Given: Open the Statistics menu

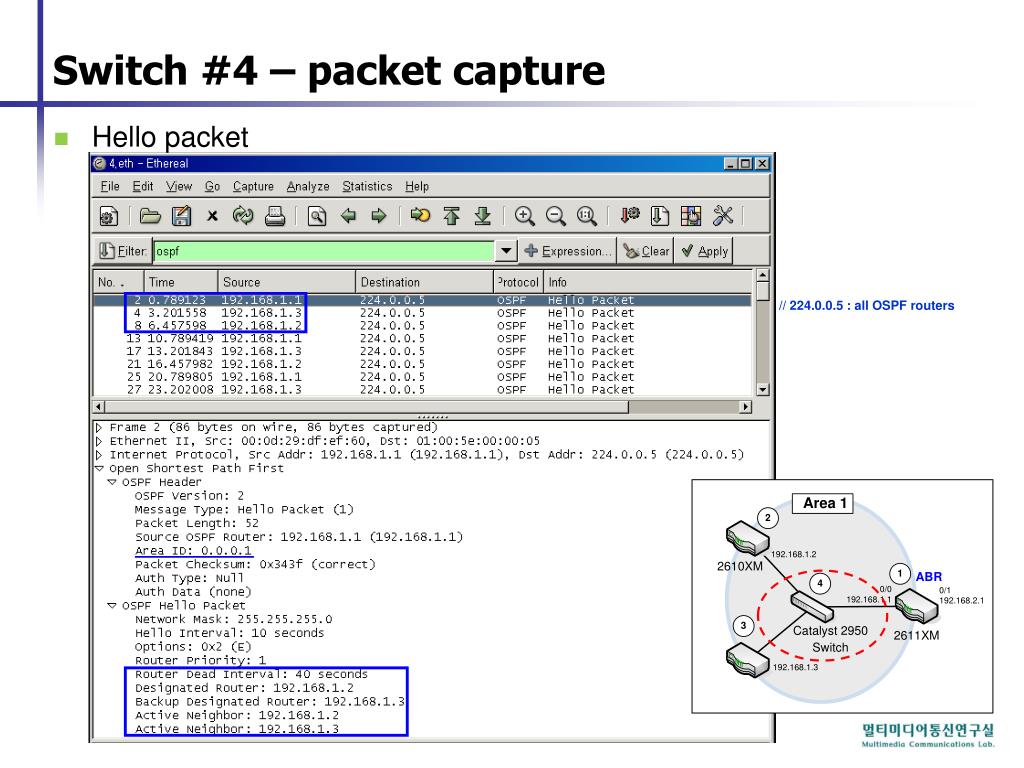Looking at the screenshot, I should pos(367,187).
